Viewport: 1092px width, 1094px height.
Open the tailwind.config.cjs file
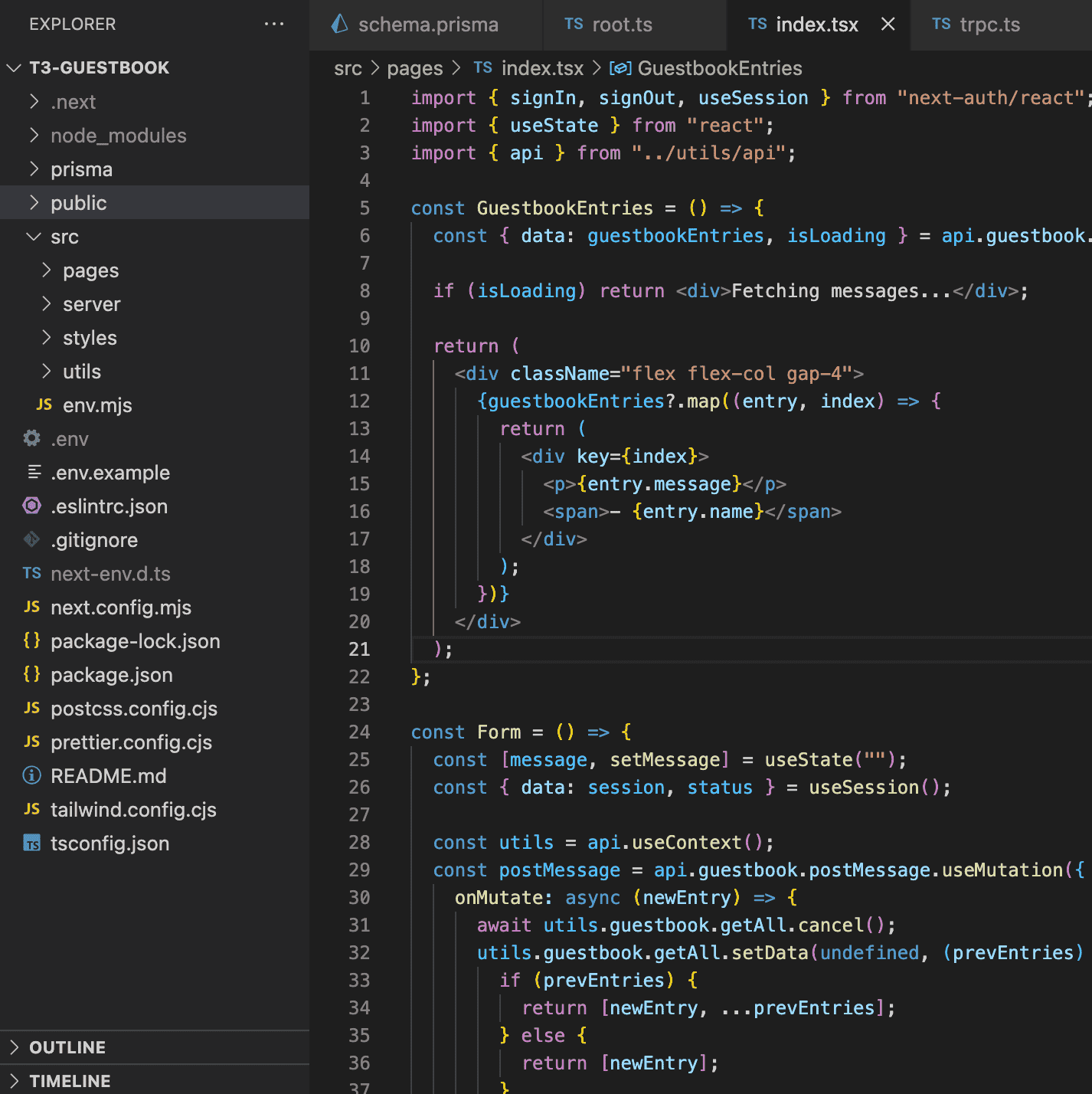coord(133,810)
